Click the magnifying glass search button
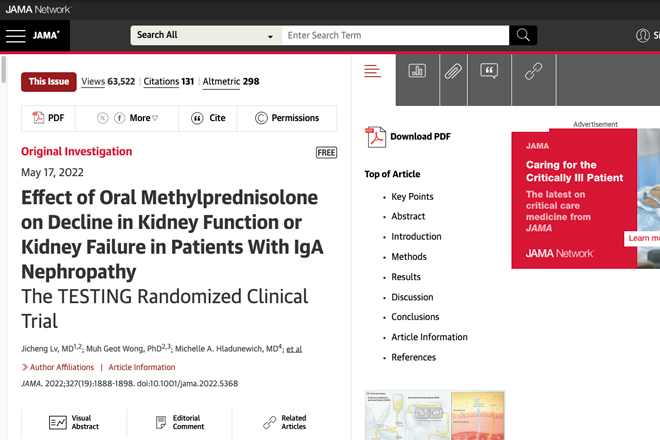The image size is (660, 440). pos(523,35)
